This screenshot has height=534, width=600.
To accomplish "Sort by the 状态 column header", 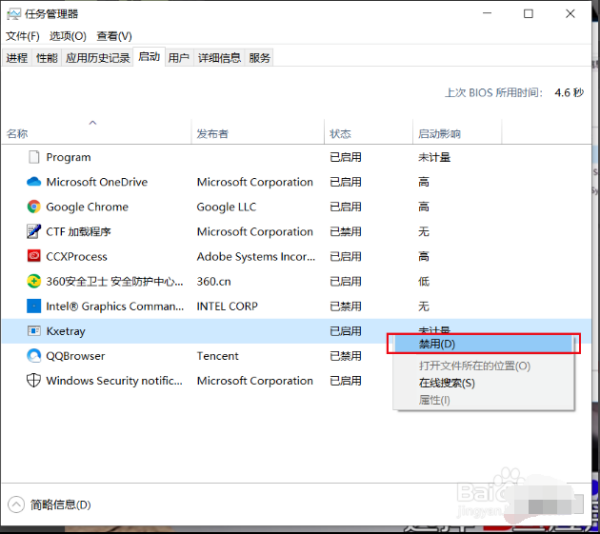I will click(340, 134).
